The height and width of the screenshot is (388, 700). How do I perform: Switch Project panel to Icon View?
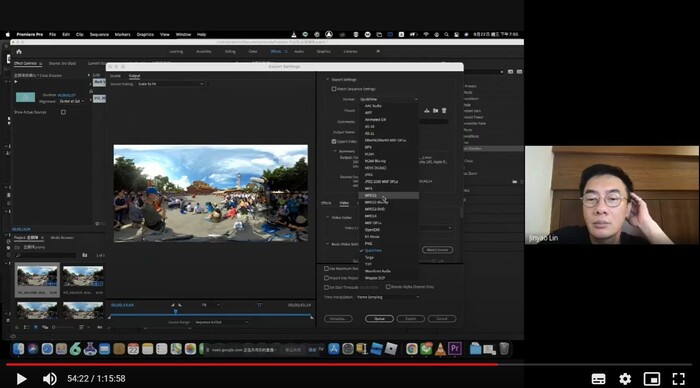point(36,327)
